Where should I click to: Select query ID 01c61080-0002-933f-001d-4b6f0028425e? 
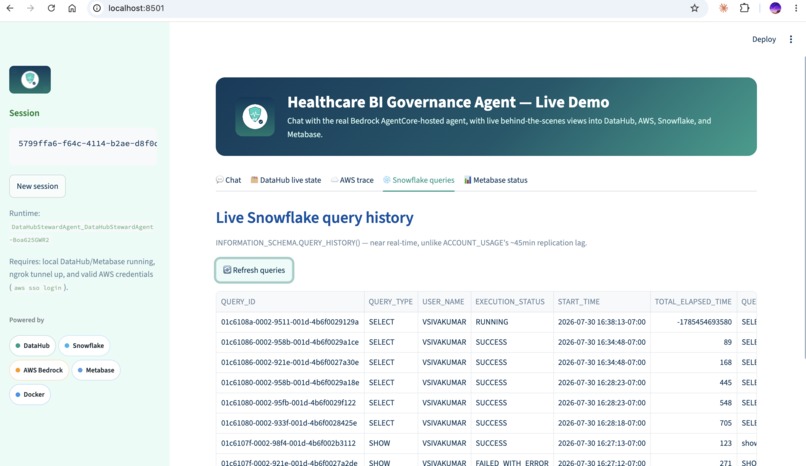point(290,423)
